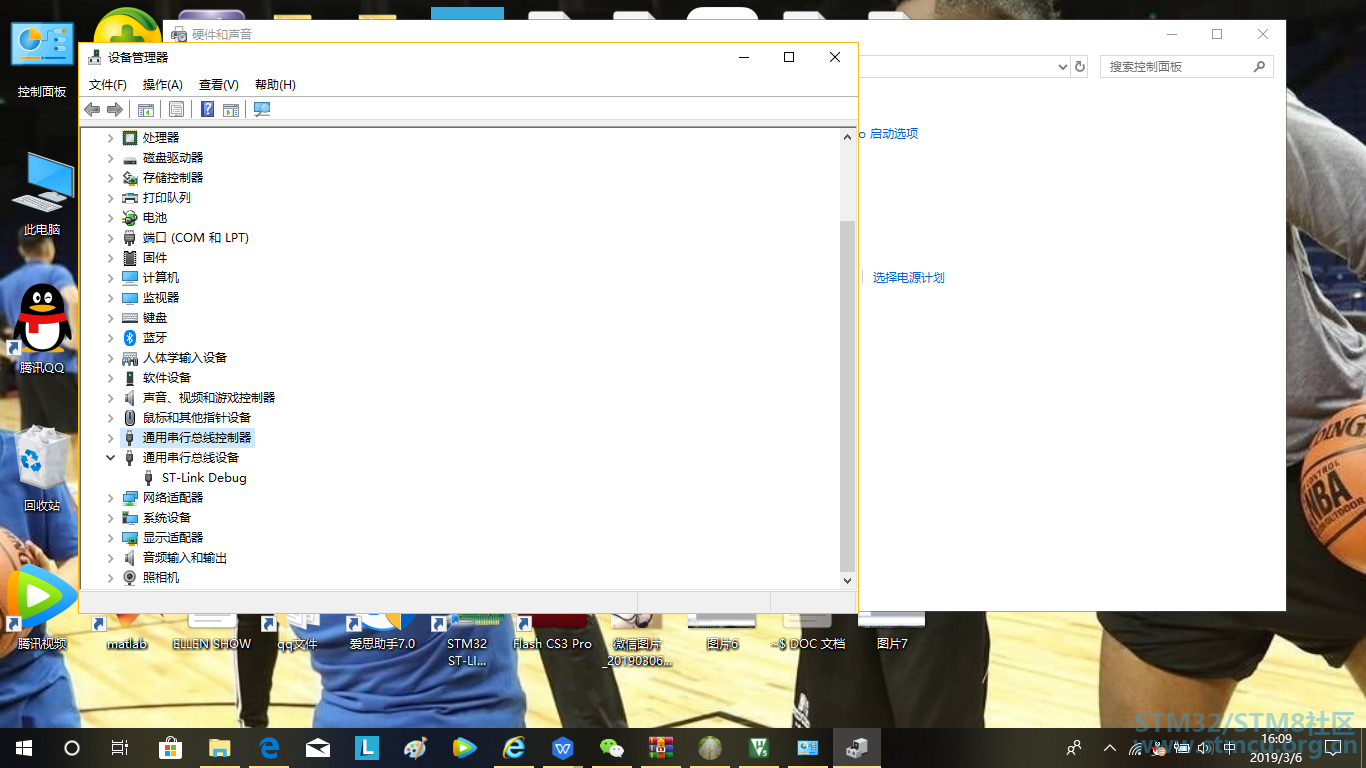Screen dimensions: 1366x768
Task: Open the address bar dropdown in Control Panel window
Action: [1063, 67]
